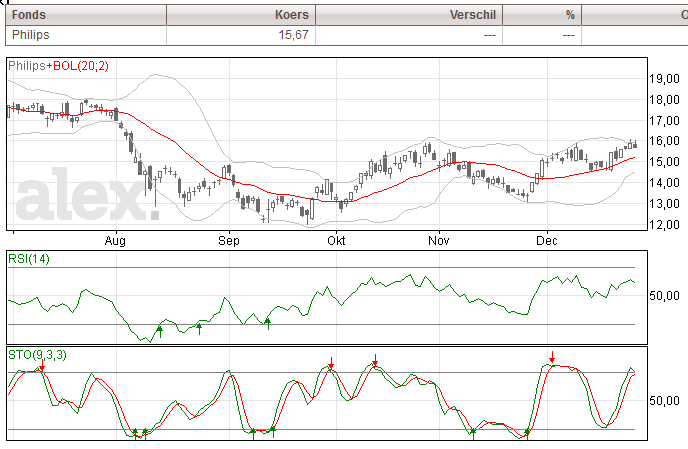688x449 pixels.
Task: Click the 12,00 price axis label
Action: coord(664,224)
